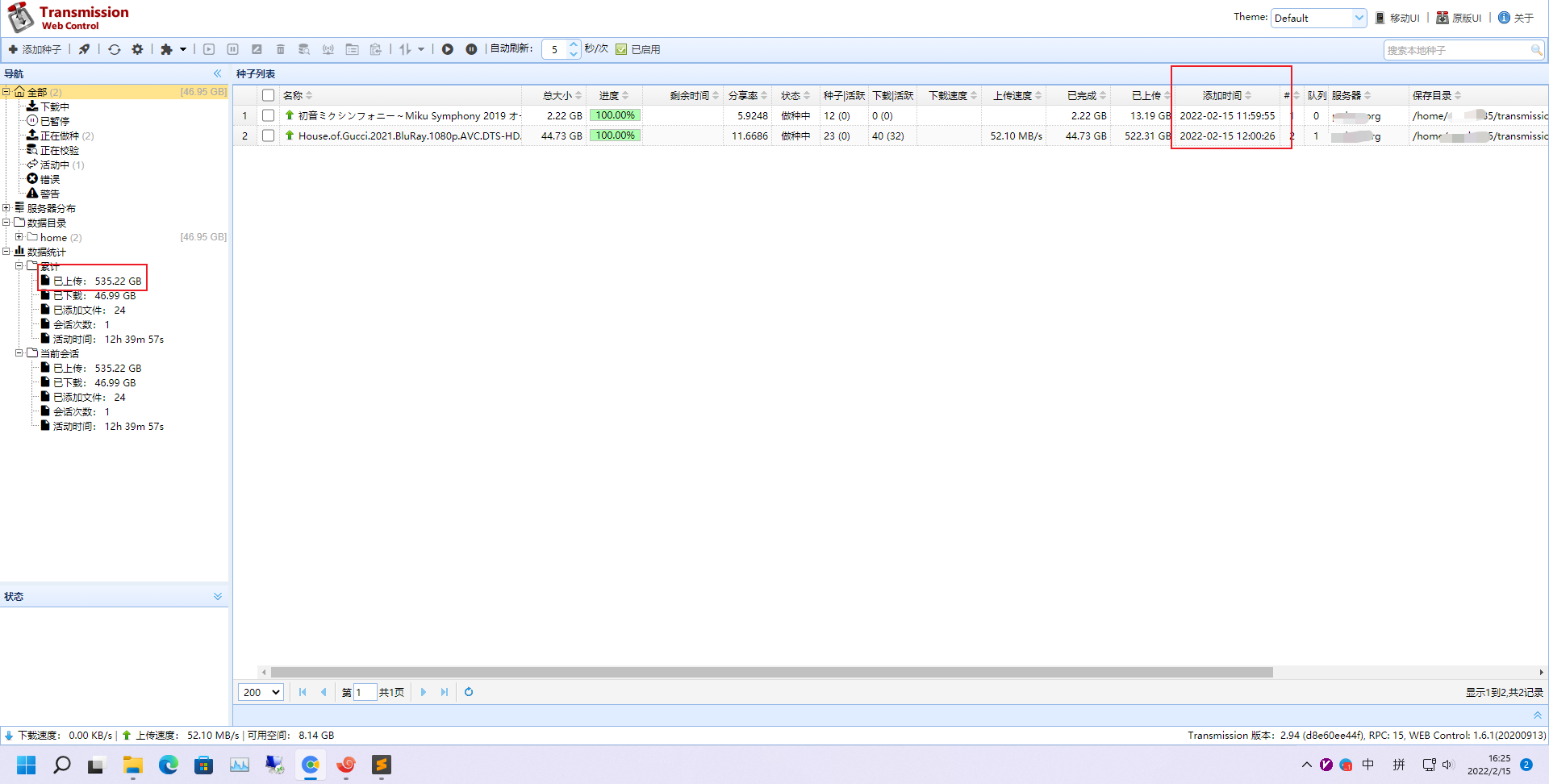Click pagination refresh icon
Viewport: 1549px width, 784px height.
point(469,692)
